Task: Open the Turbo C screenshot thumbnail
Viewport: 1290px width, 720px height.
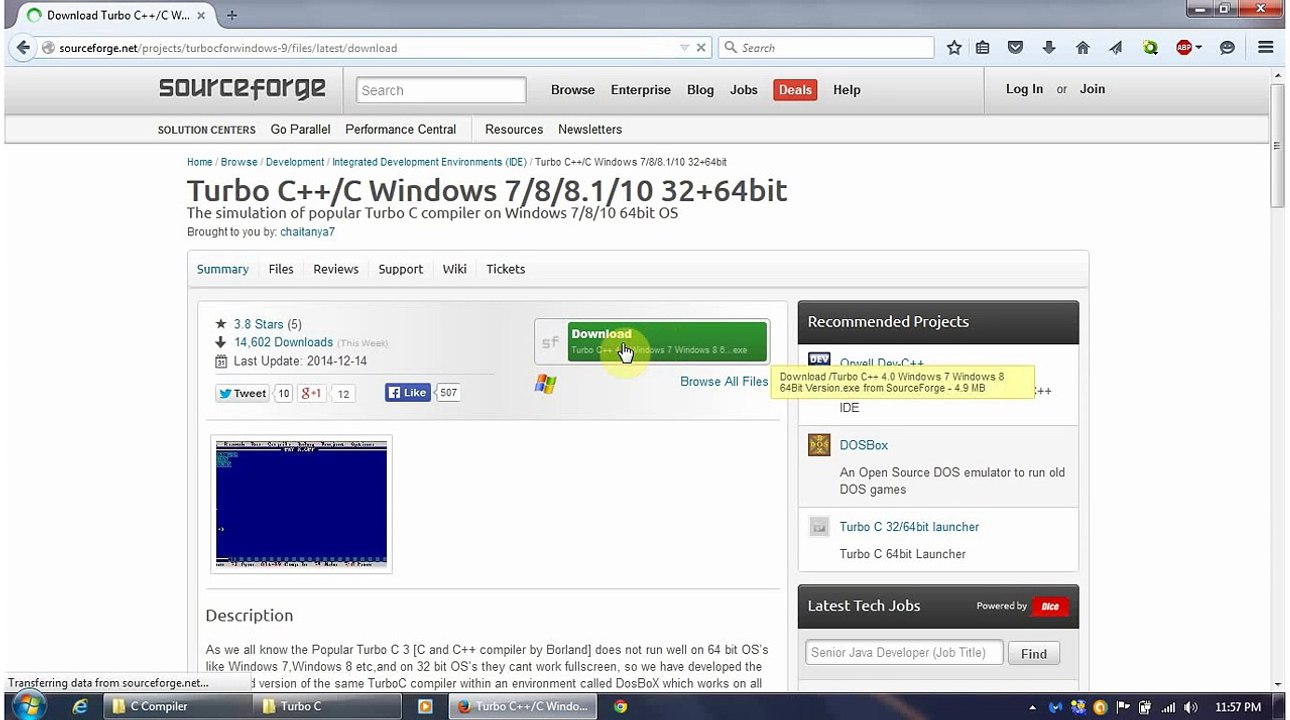Action: [301, 504]
